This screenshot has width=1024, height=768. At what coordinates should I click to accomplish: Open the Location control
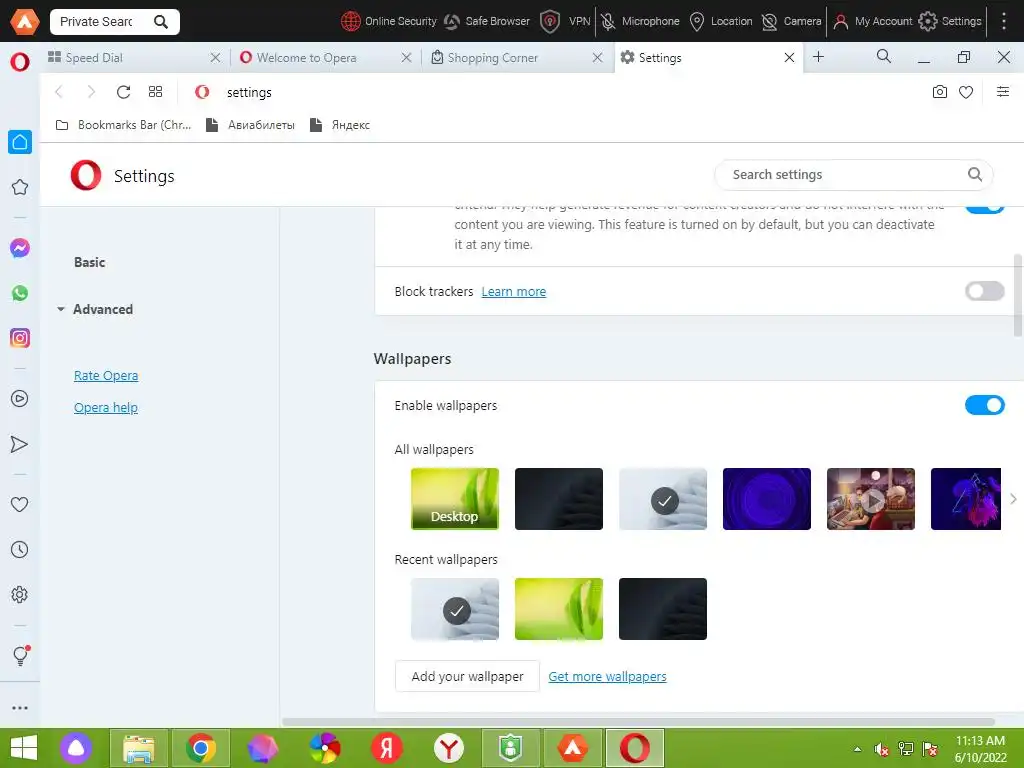tap(721, 22)
